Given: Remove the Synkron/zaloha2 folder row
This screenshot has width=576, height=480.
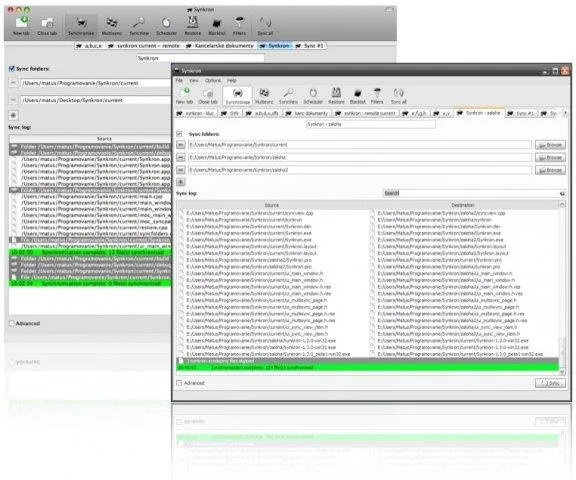Looking at the screenshot, I should pos(180,170).
